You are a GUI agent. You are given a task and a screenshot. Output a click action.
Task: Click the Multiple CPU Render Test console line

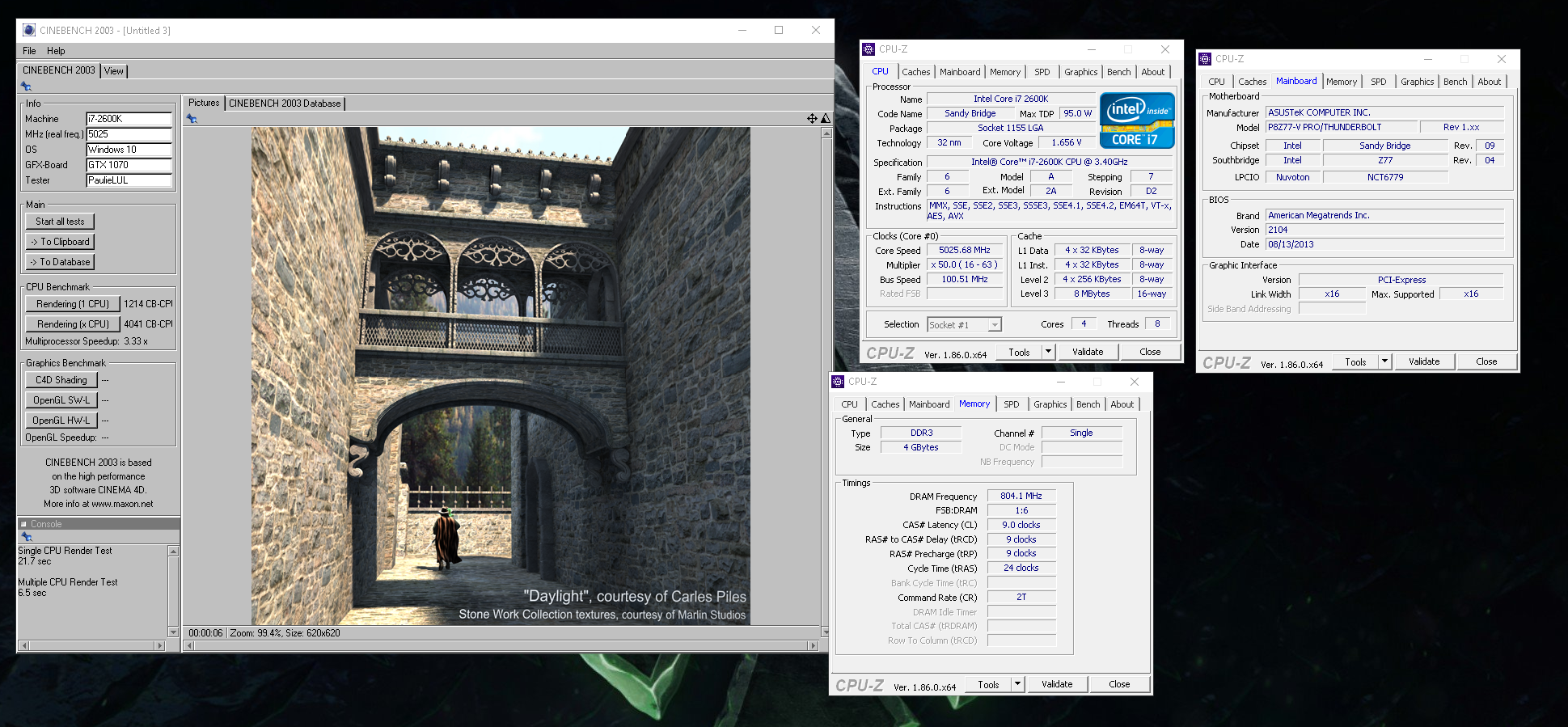coord(68,582)
